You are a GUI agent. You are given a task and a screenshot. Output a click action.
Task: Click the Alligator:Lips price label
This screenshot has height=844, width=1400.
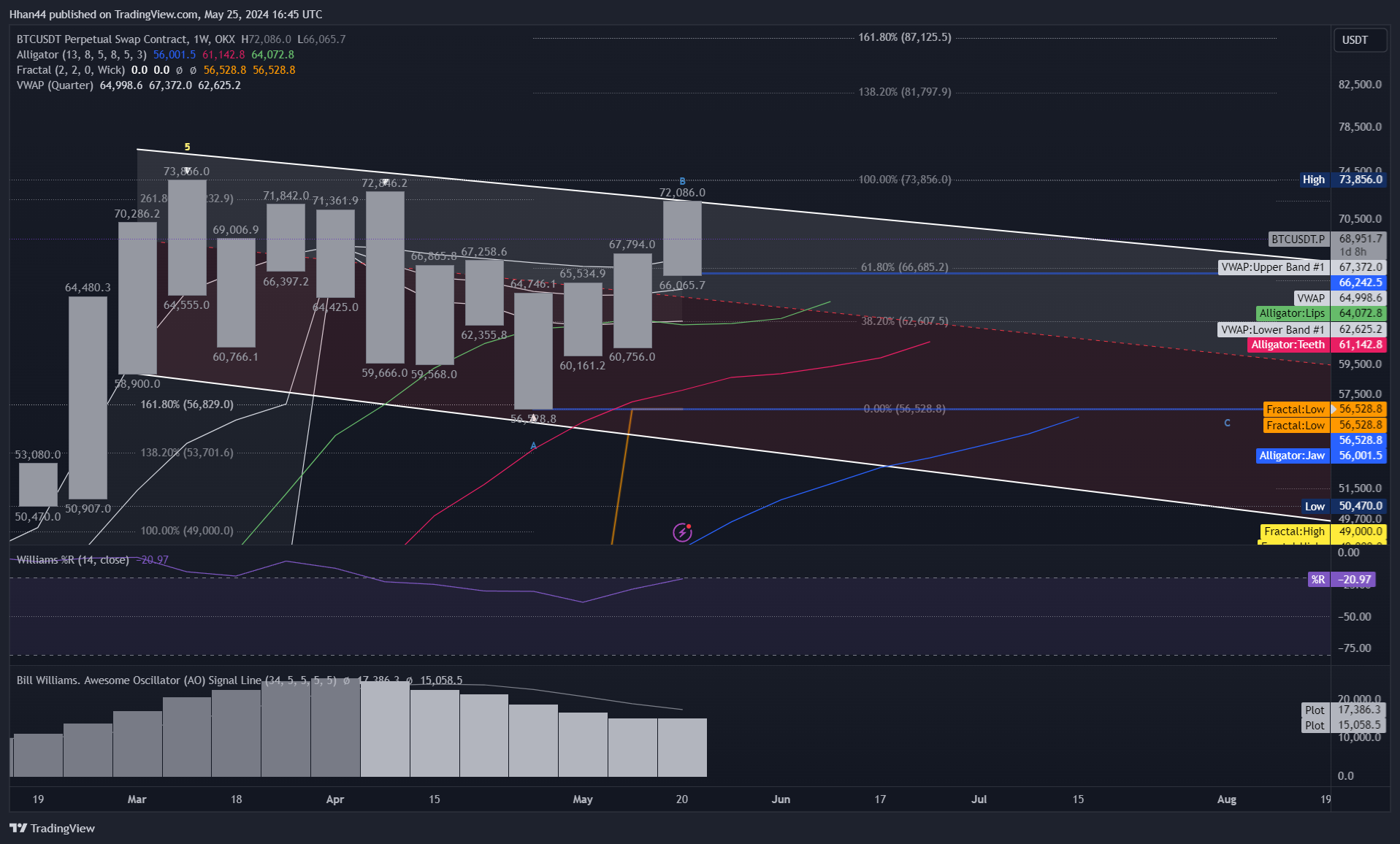pyautogui.click(x=1322, y=313)
